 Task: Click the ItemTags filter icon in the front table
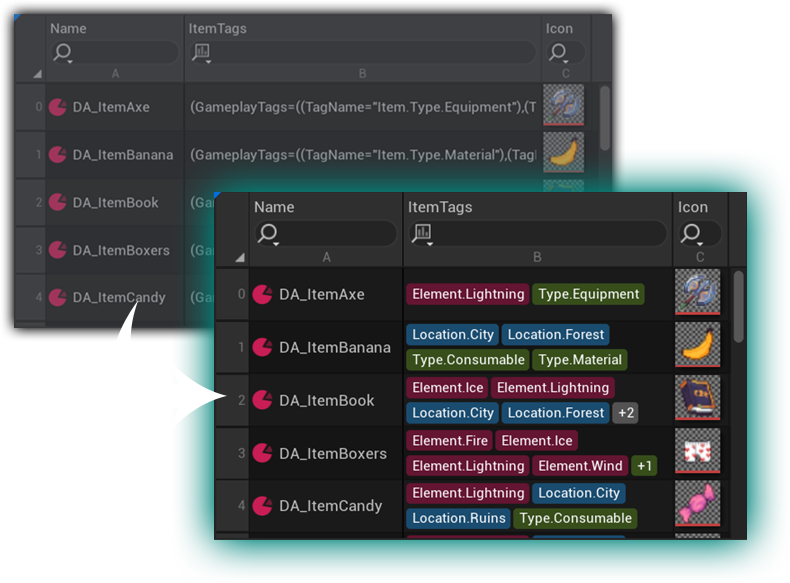[421, 234]
